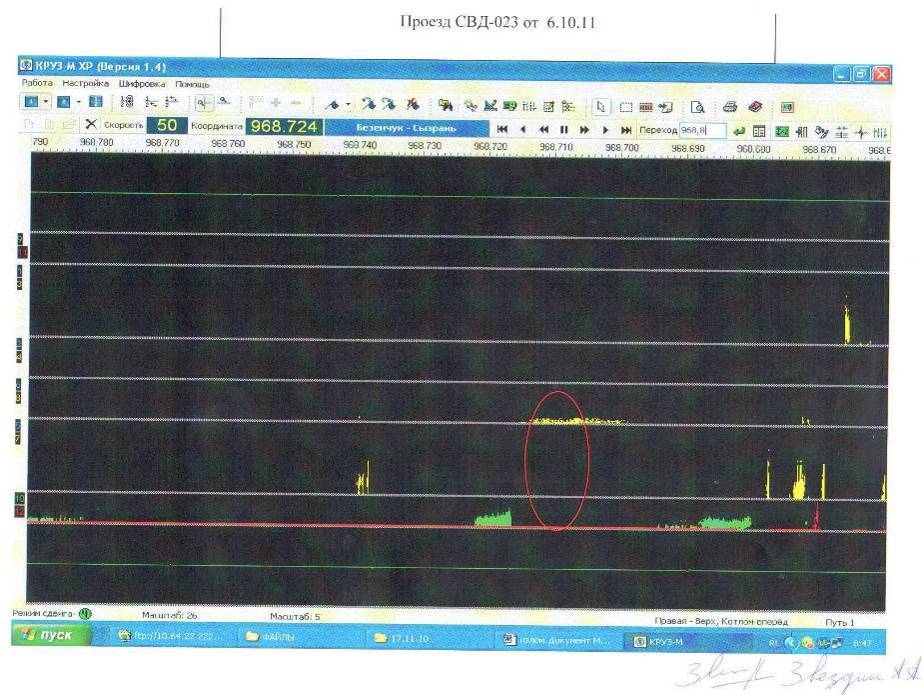Image resolution: width=923 pixels, height=695 pixels.
Task: Open the Помощь menu
Action: click(192, 85)
